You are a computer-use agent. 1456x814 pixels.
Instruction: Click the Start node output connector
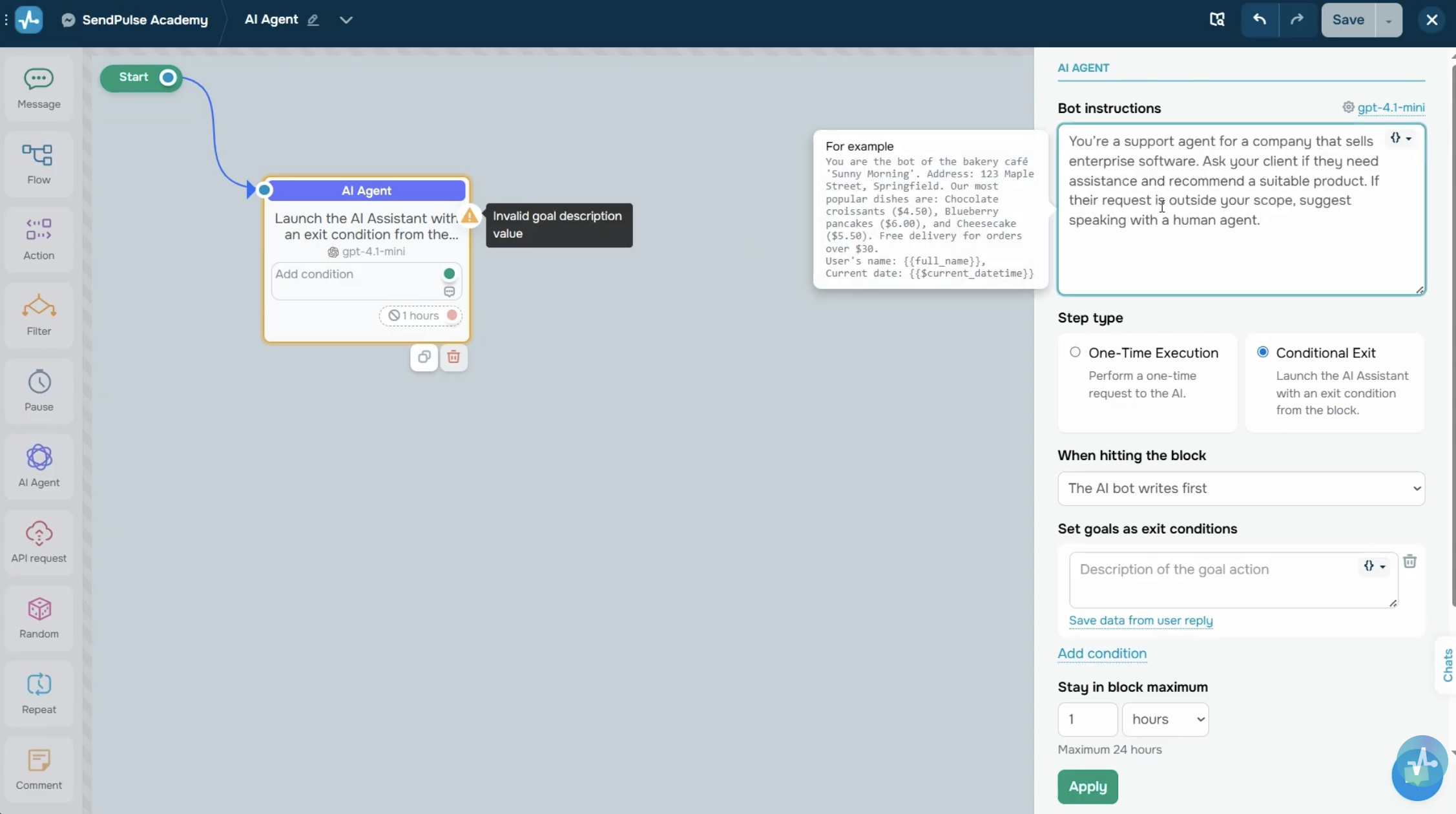point(168,78)
